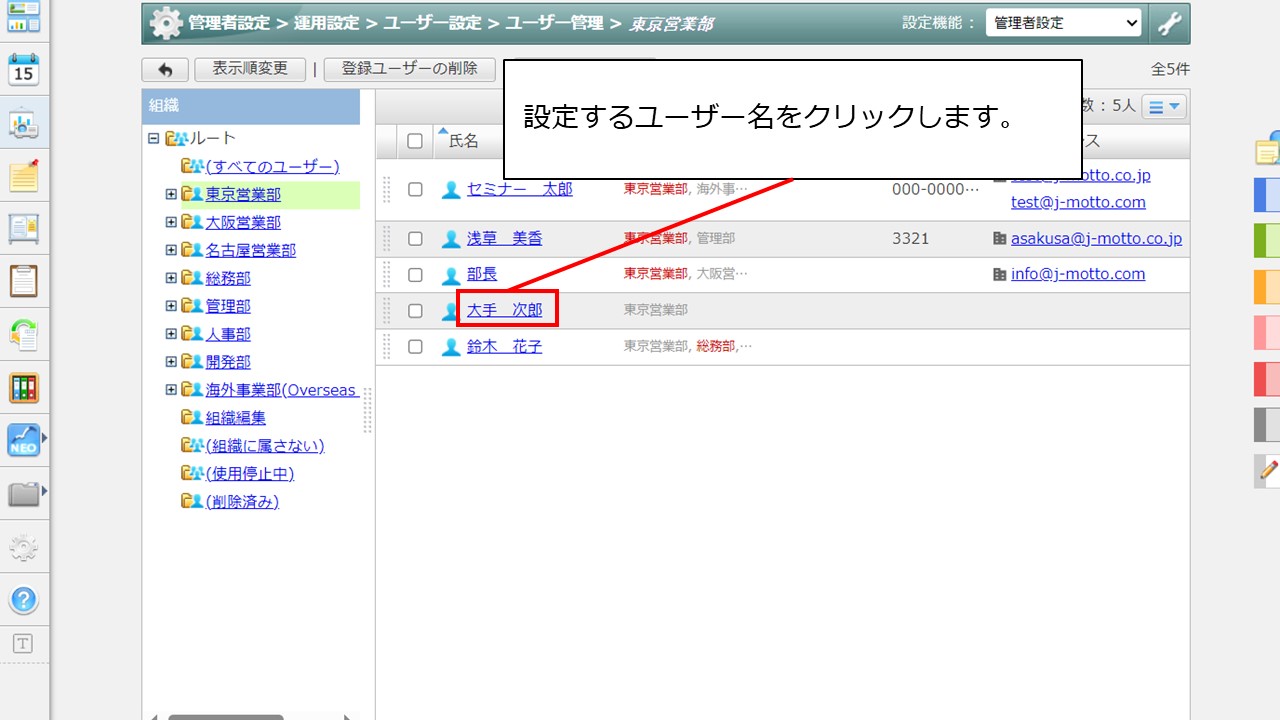This screenshot has height=720, width=1280.
Task: Open the statistics chart tool in the sidebar
Action: coord(22,124)
